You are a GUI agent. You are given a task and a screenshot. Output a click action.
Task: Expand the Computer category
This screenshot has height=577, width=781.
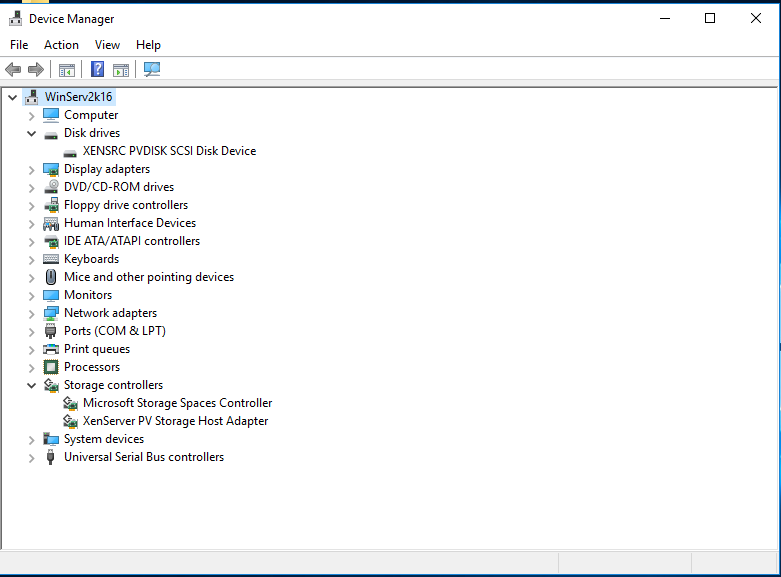(31, 116)
